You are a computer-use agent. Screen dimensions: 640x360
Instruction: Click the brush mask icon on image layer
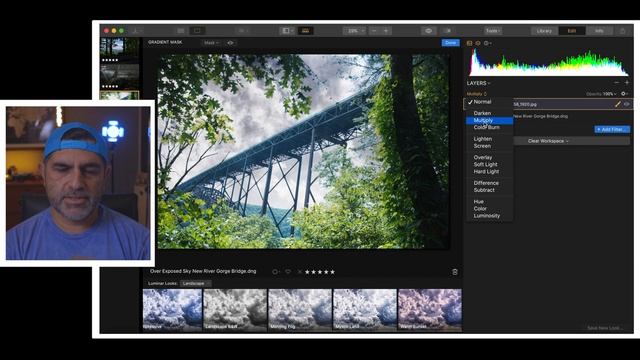point(618,104)
